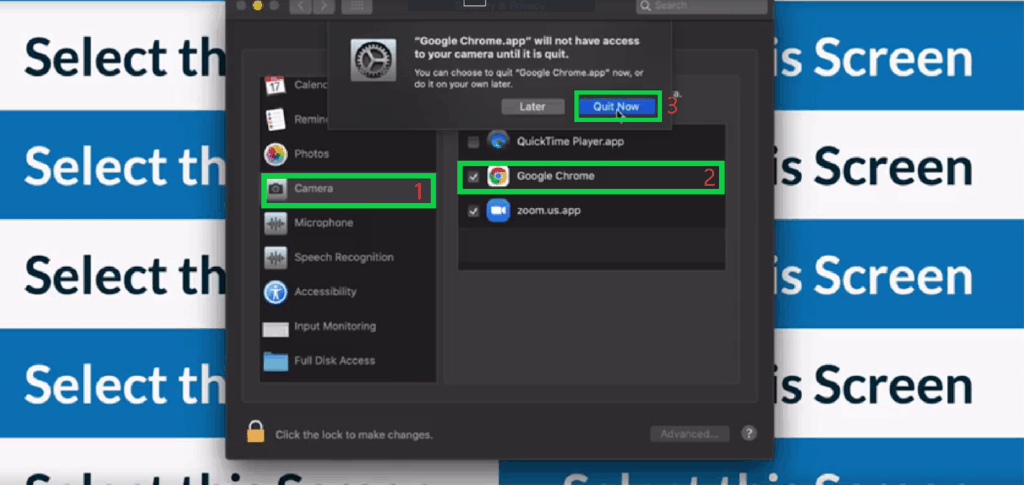Click the padlock icon to make changes
This screenshot has height=485, width=1024.
pos(256,433)
